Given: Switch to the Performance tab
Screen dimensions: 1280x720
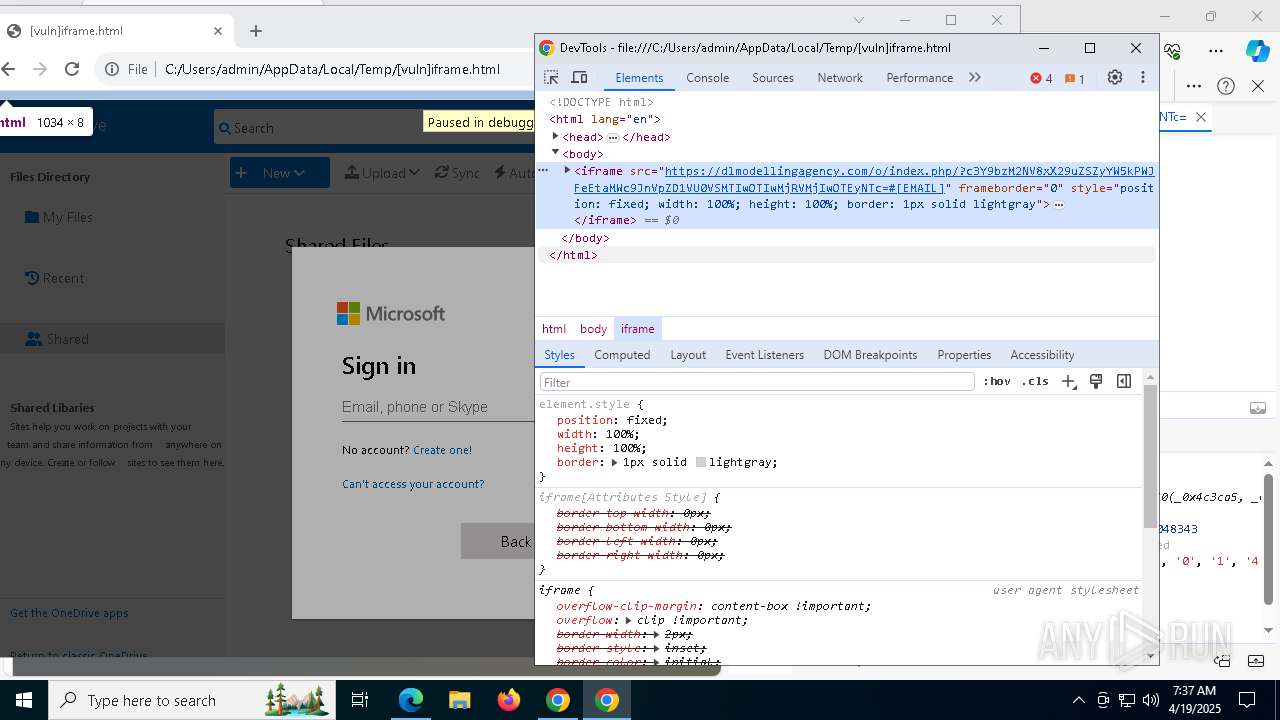Looking at the screenshot, I should click(x=919, y=77).
